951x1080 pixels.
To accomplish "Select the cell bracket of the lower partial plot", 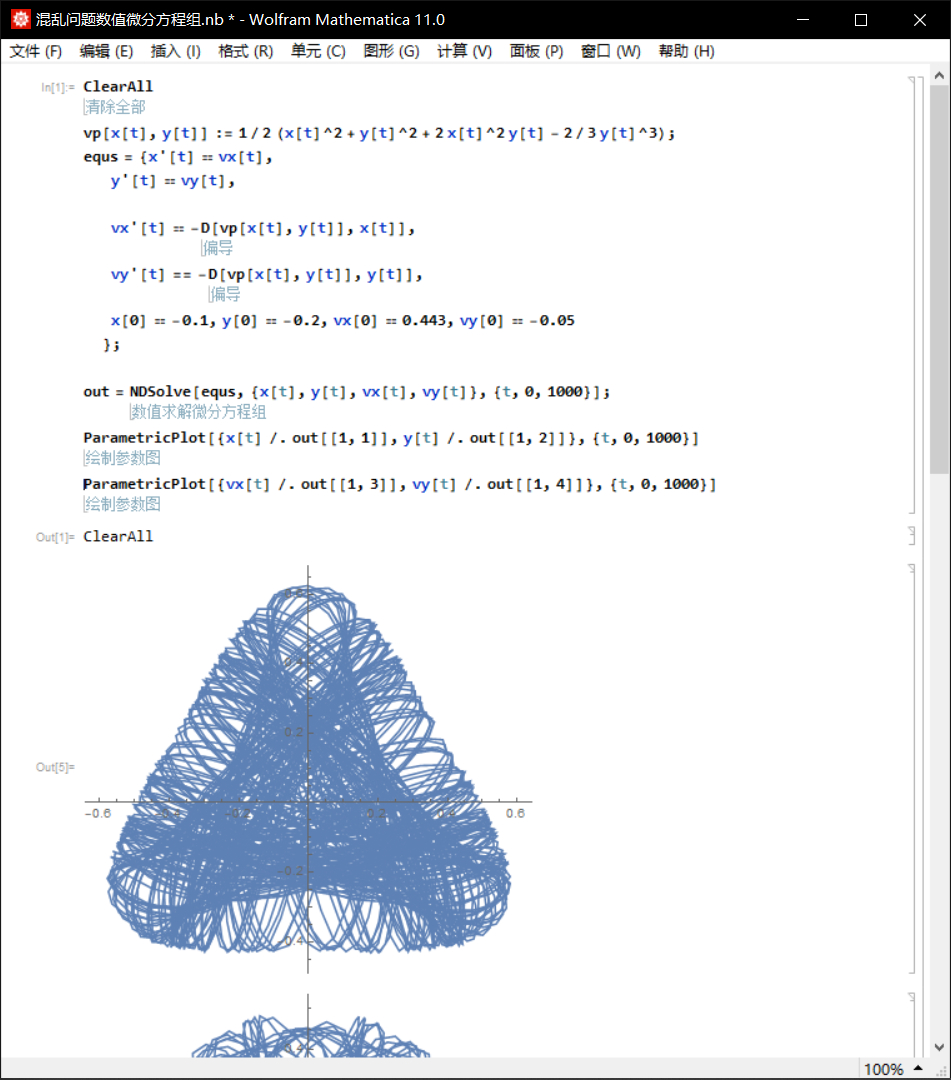I will point(912,1025).
